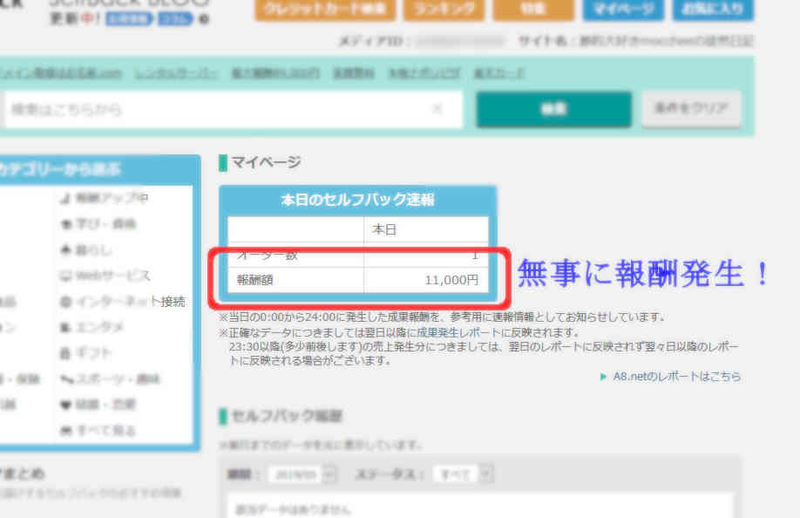Open the お名前.com domain quick link
The image size is (800, 518).
click(61, 73)
